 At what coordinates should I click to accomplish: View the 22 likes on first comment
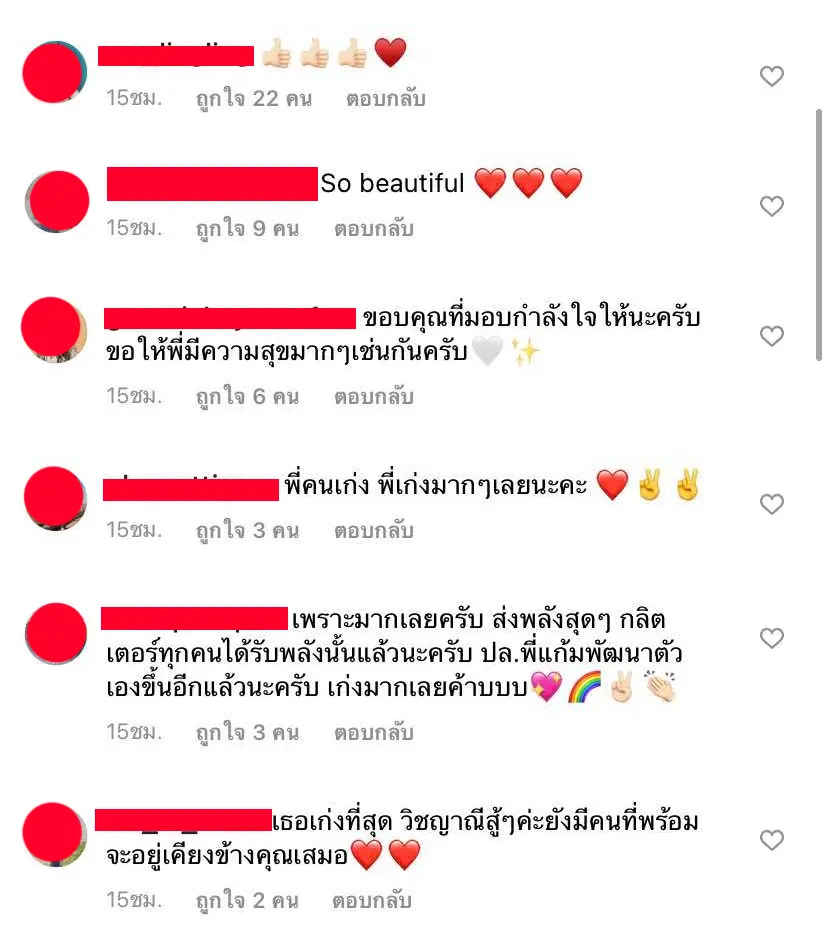[254, 98]
